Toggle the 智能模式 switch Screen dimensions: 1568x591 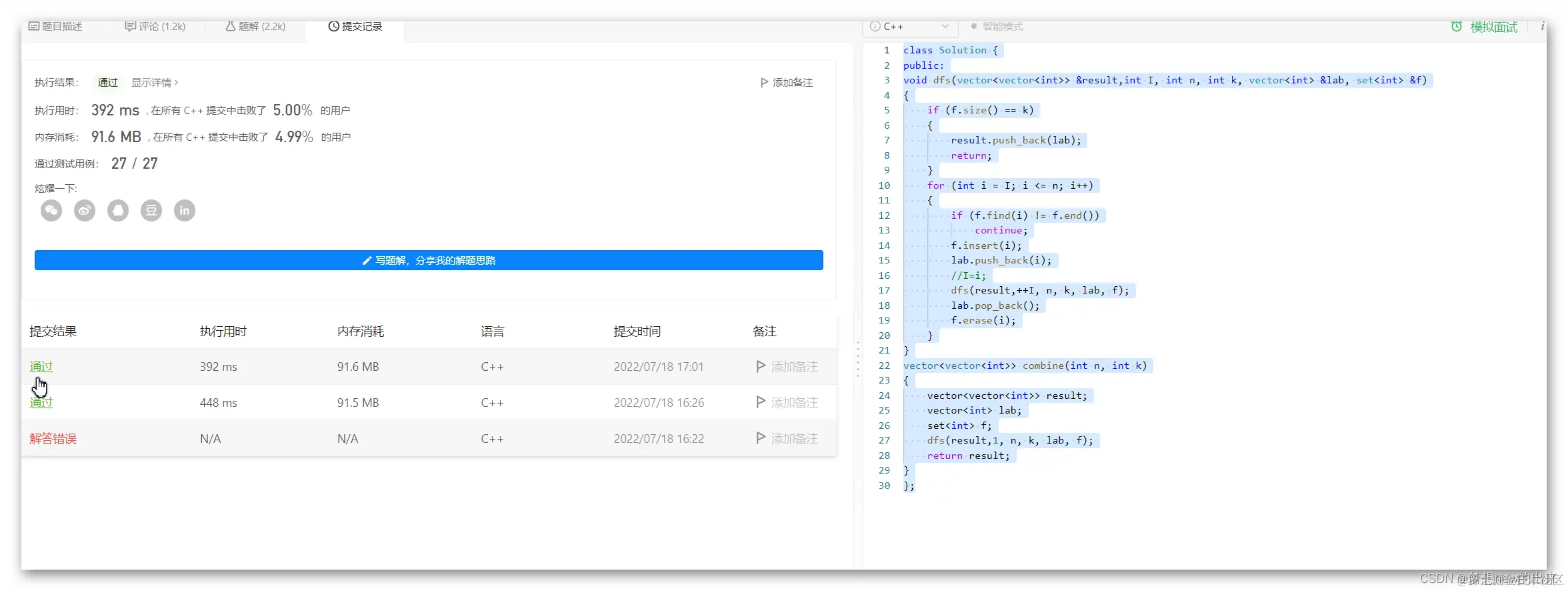click(x=997, y=27)
